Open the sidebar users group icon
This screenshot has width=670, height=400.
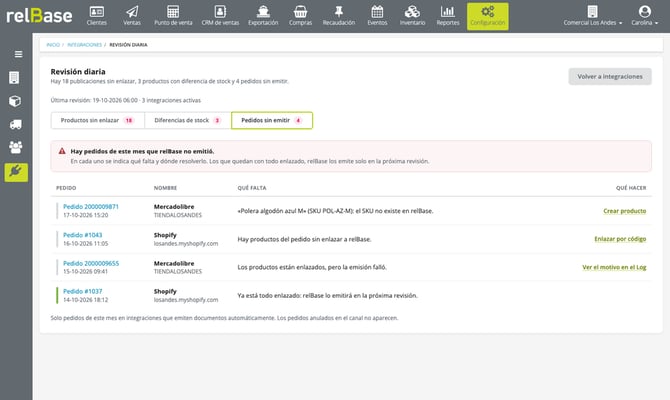(16, 147)
